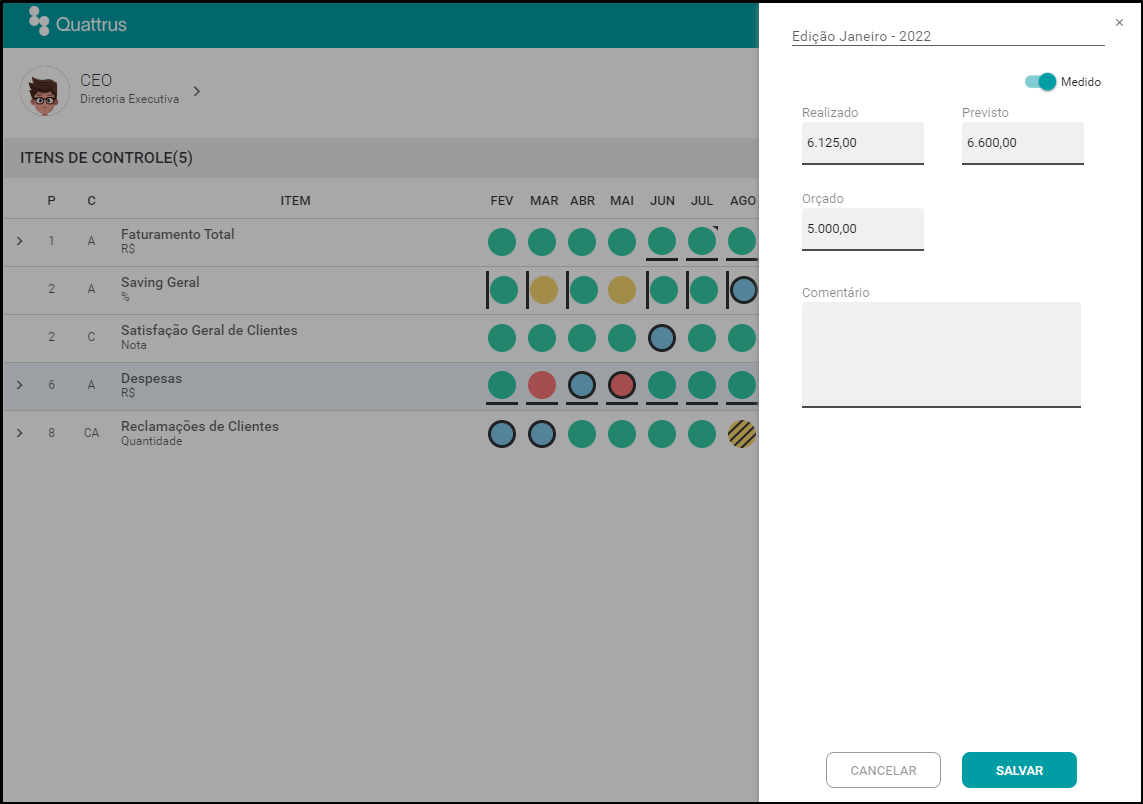
Task: Click the Reclamações de Clientes item name
Action: (200, 426)
